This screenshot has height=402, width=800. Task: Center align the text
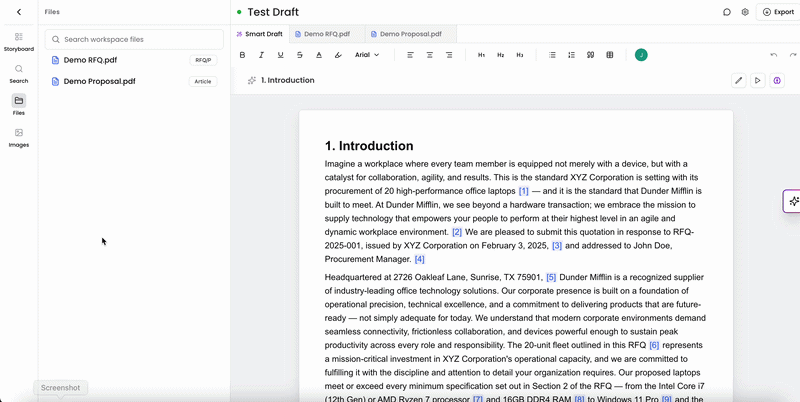click(x=430, y=55)
